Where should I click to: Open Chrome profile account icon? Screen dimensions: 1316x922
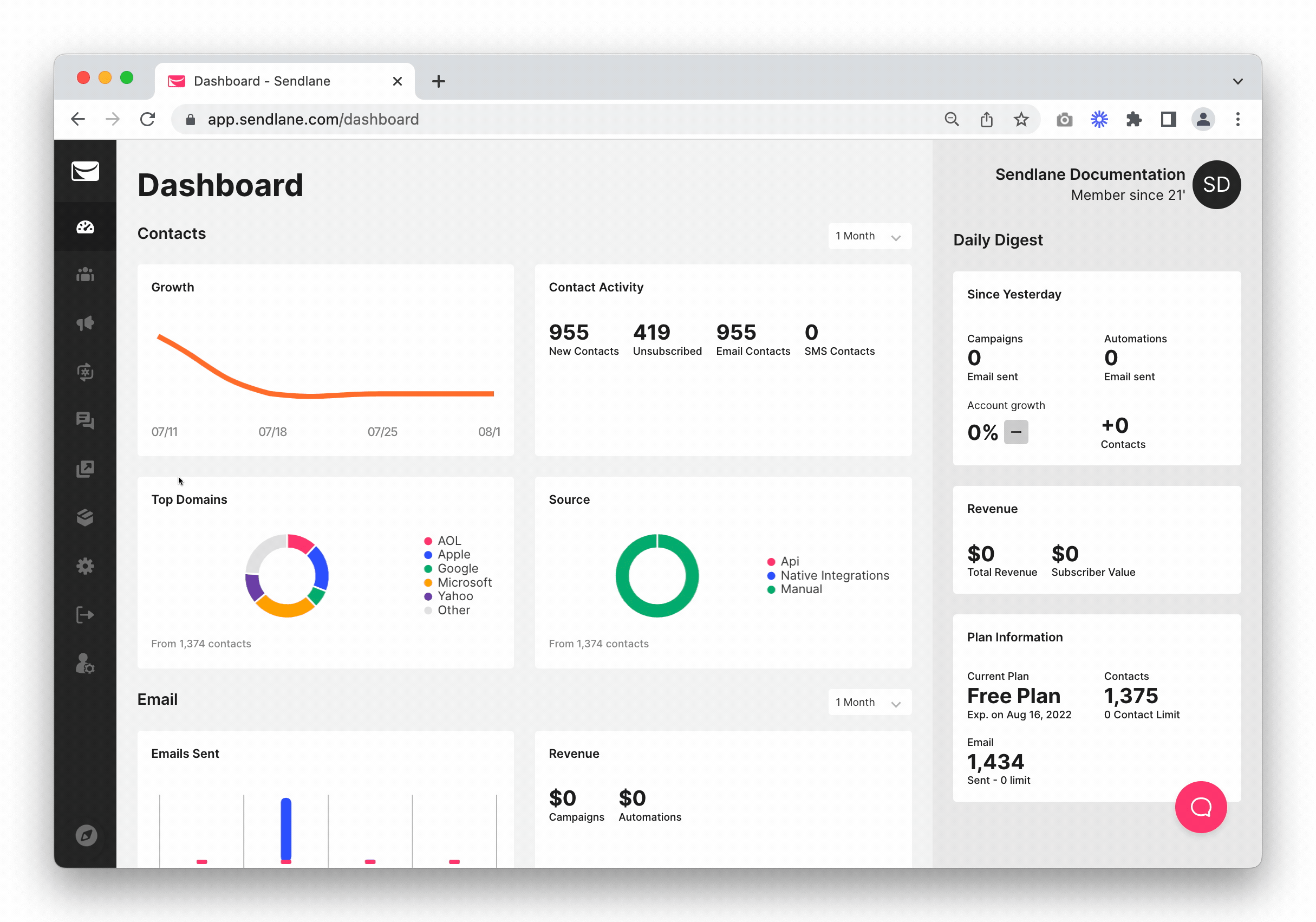click(x=1203, y=119)
